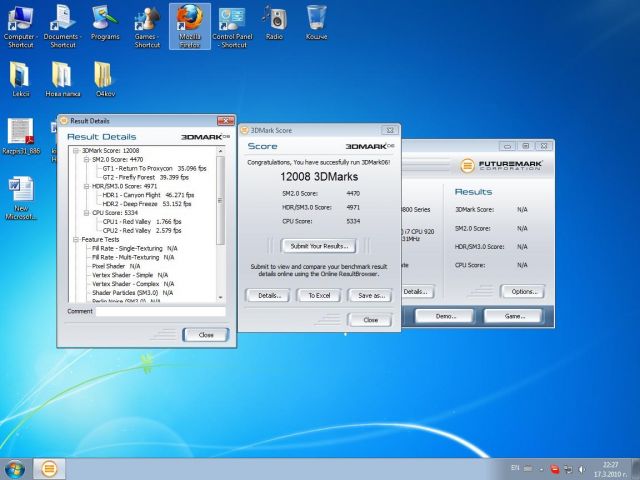Open the Recycle Bin (Кошче) icon
Viewport: 640px width, 480px height.
pyautogui.click(x=316, y=22)
